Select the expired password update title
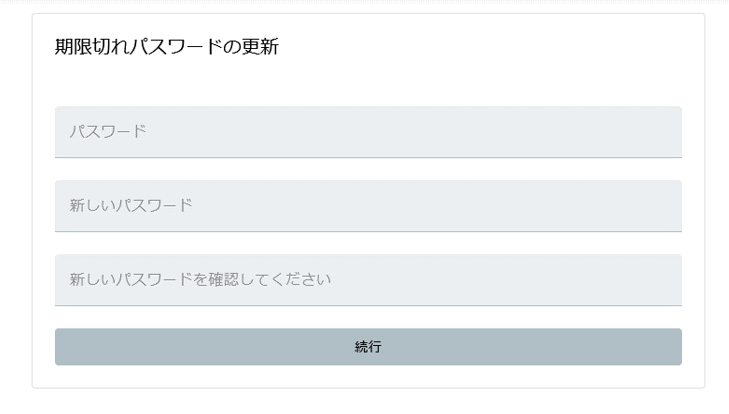The width and height of the screenshot is (729, 414). point(166,47)
